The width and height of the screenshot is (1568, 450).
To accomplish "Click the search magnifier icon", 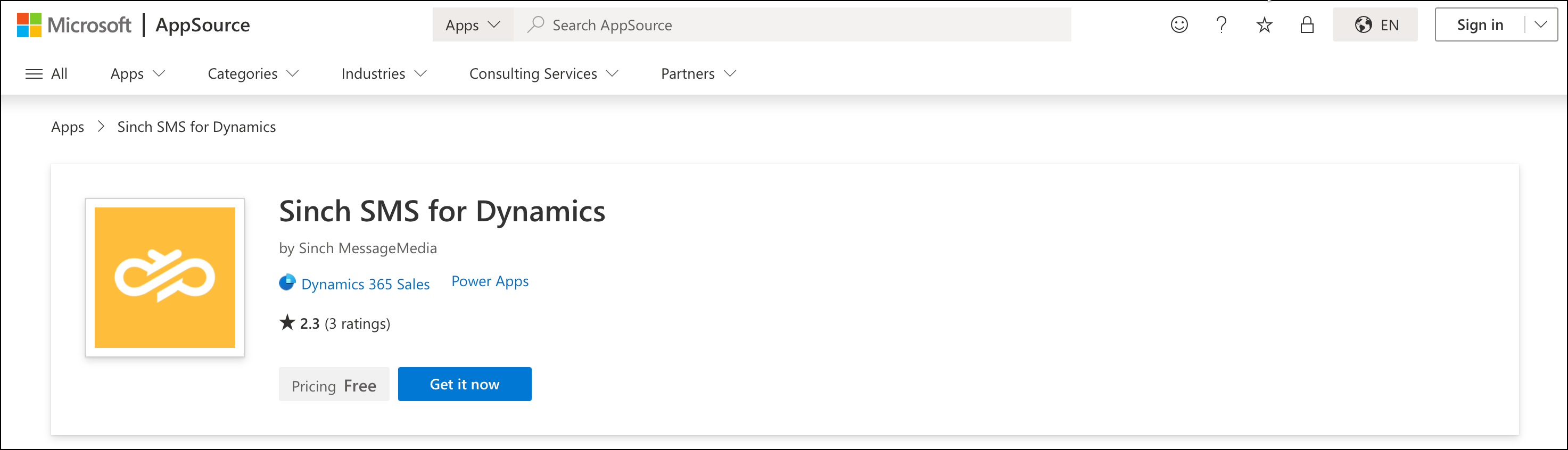I will pyautogui.click(x=537, y=24).
